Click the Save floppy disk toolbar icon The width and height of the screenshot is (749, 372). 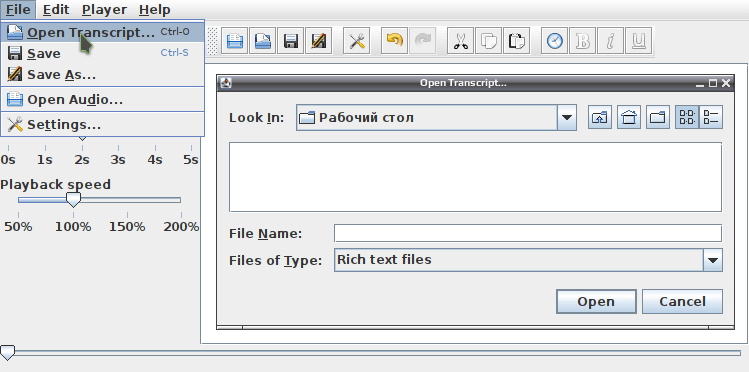tap(290, 41)
